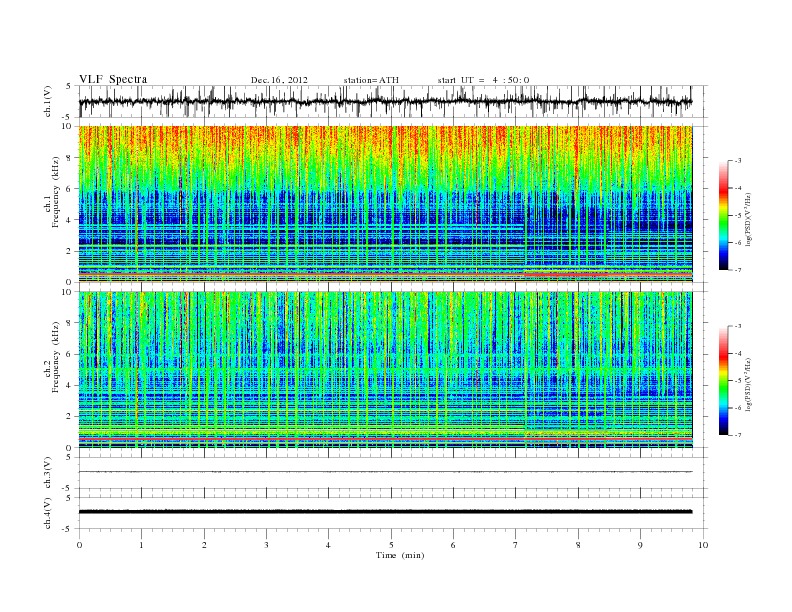
Task: Click the "-4" tick on ch.2 color bar
Action: click(737, 353)
